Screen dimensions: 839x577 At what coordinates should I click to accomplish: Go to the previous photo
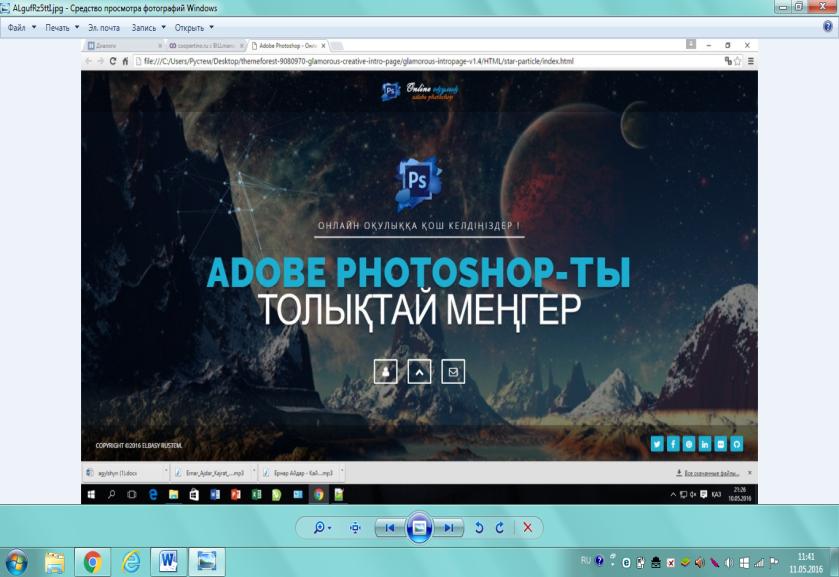click(x=390, y=528)
